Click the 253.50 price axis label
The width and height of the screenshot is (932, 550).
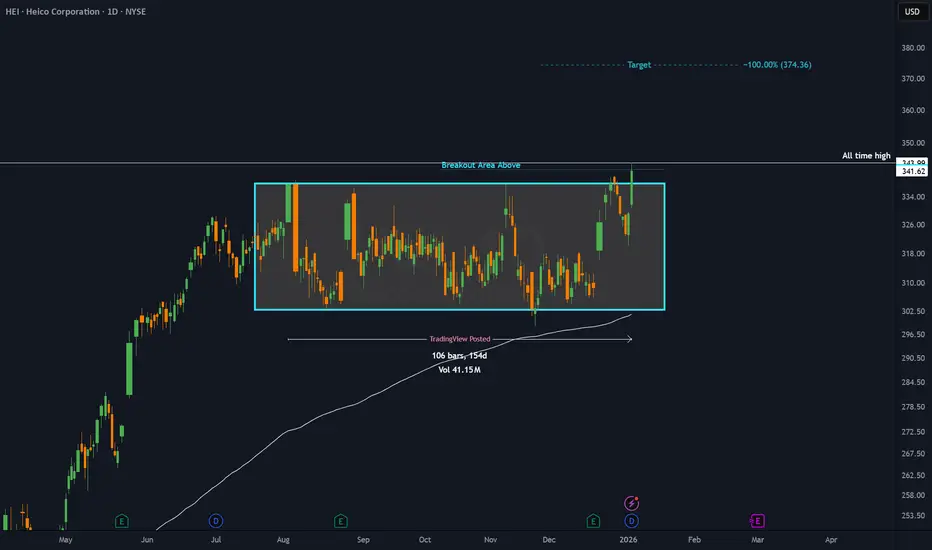(x=913, y=516)
